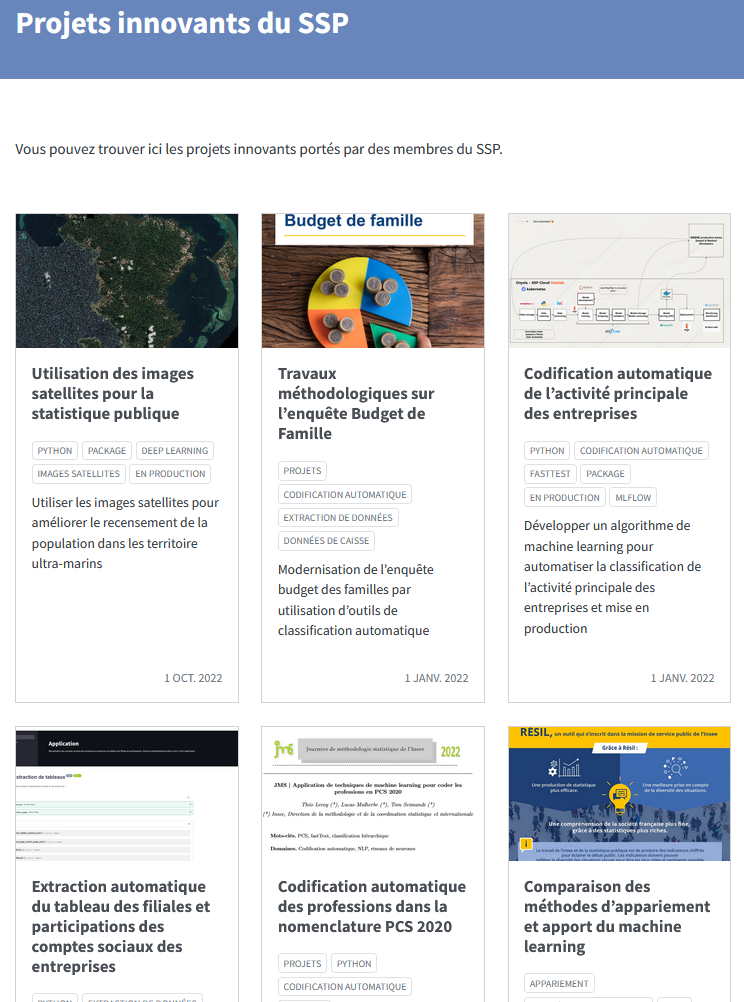Image resolution: width=744 pixels, height=1002 pixels.
Task: Filter by the DEEP LEARNING tag
Action: [174, 451]
